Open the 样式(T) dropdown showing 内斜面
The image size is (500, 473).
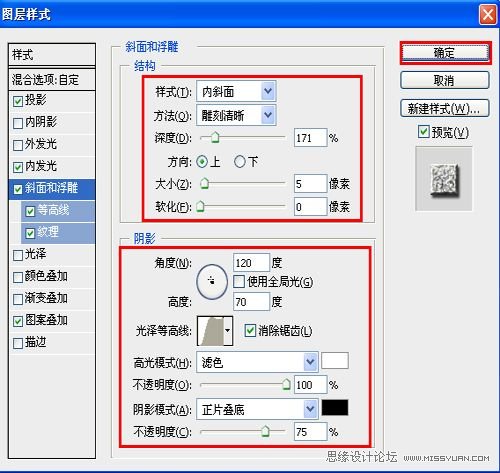click(x=236, y=91)
